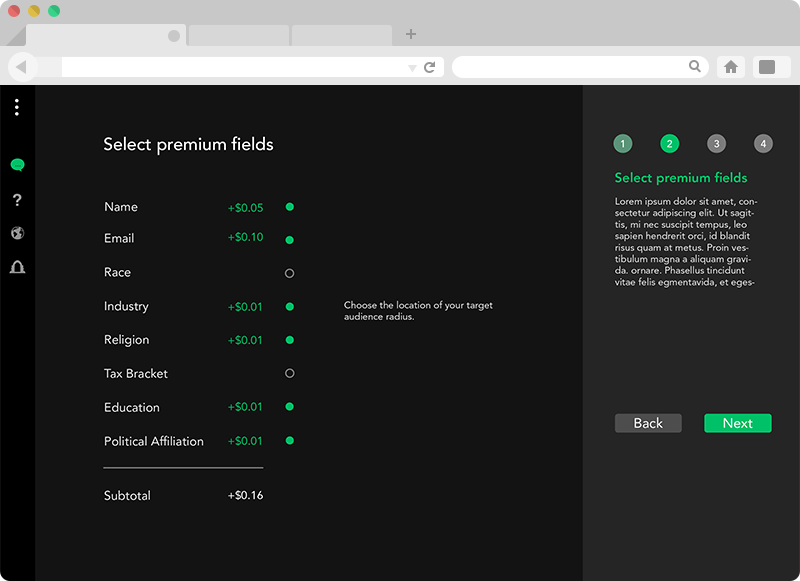Enable the Tax Bracket premium field
The width and height of the screenshot is (800, 581).
click(x=290, y=374)
